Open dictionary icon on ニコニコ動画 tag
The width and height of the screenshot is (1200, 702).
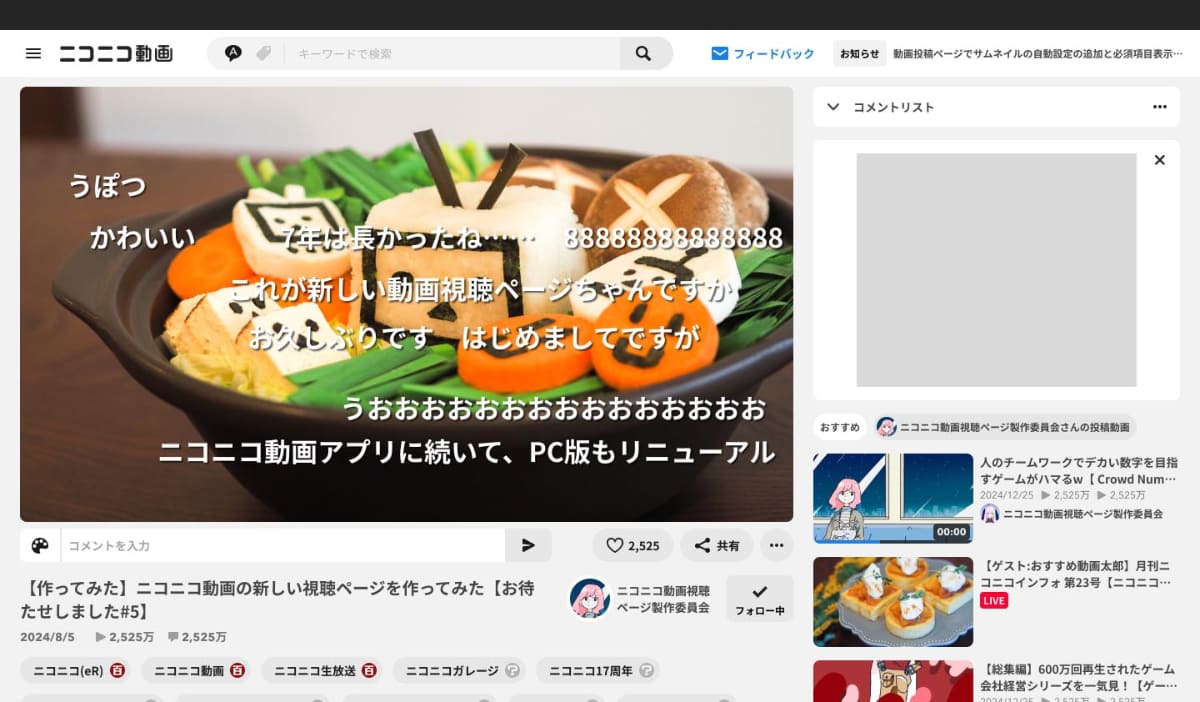tap(238, 671)
